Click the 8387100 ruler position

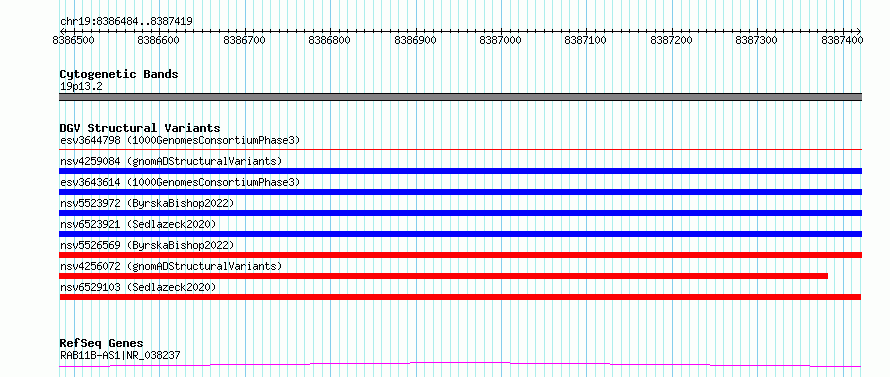[x=586, y=40]
